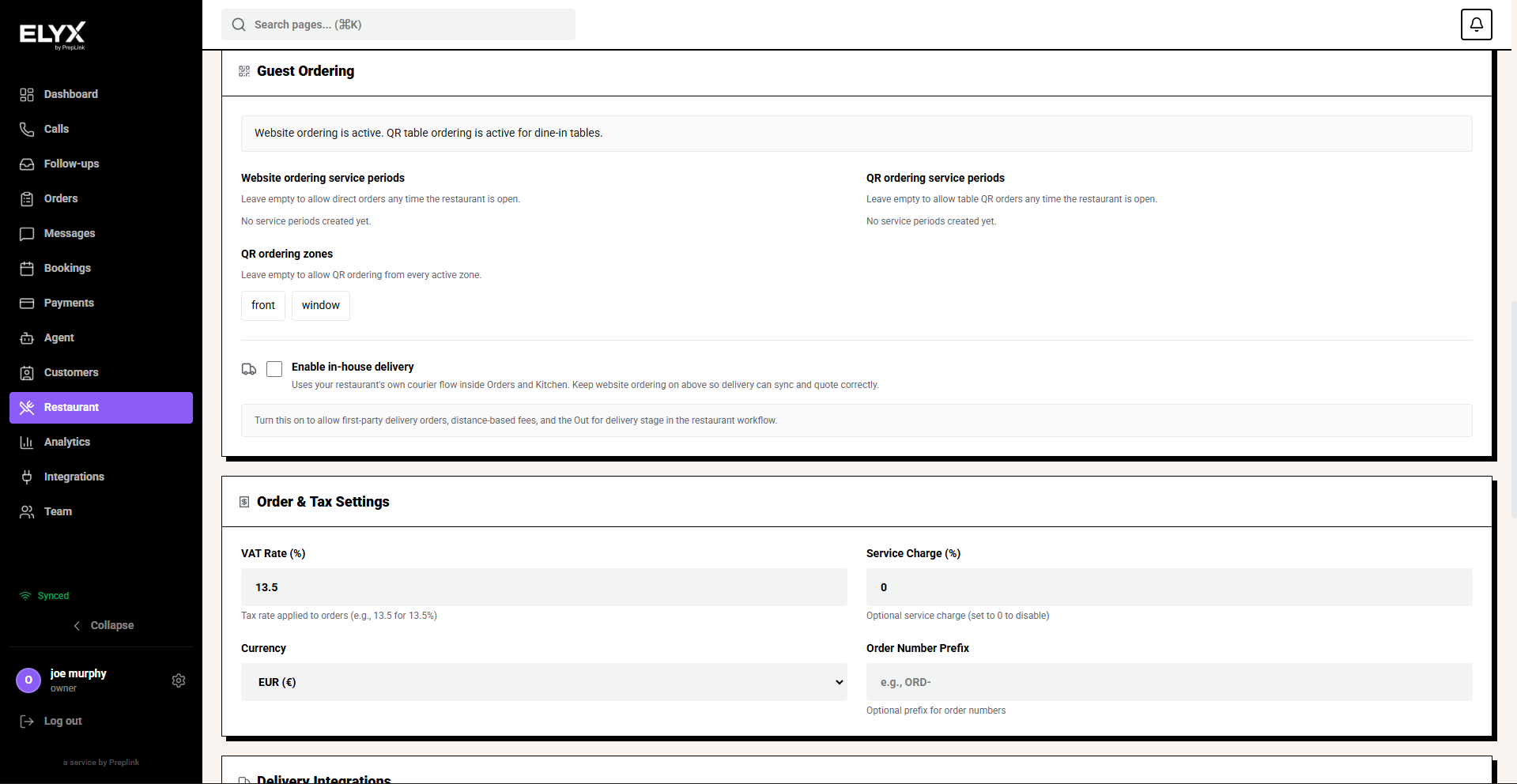Viewport: 1517px width, 784px height.
Task: Click the Integrations plug icon
Action: pyautogui.click(x=27, y=477)
